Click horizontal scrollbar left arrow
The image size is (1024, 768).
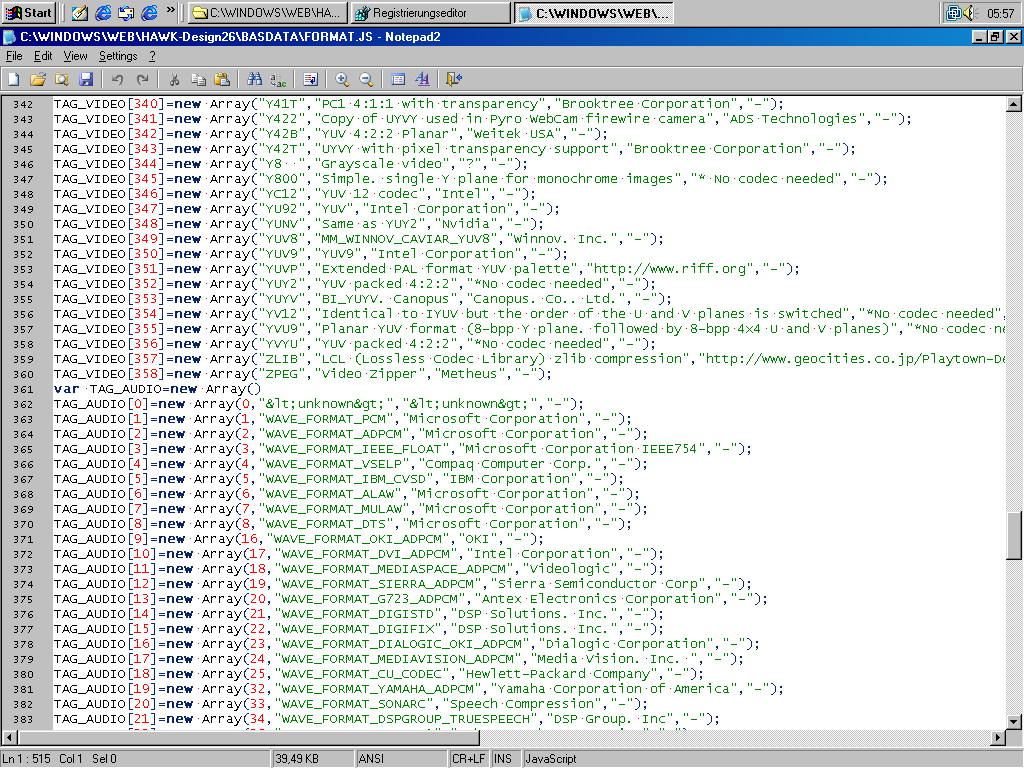pyautogui.click(x=9, y=737)
